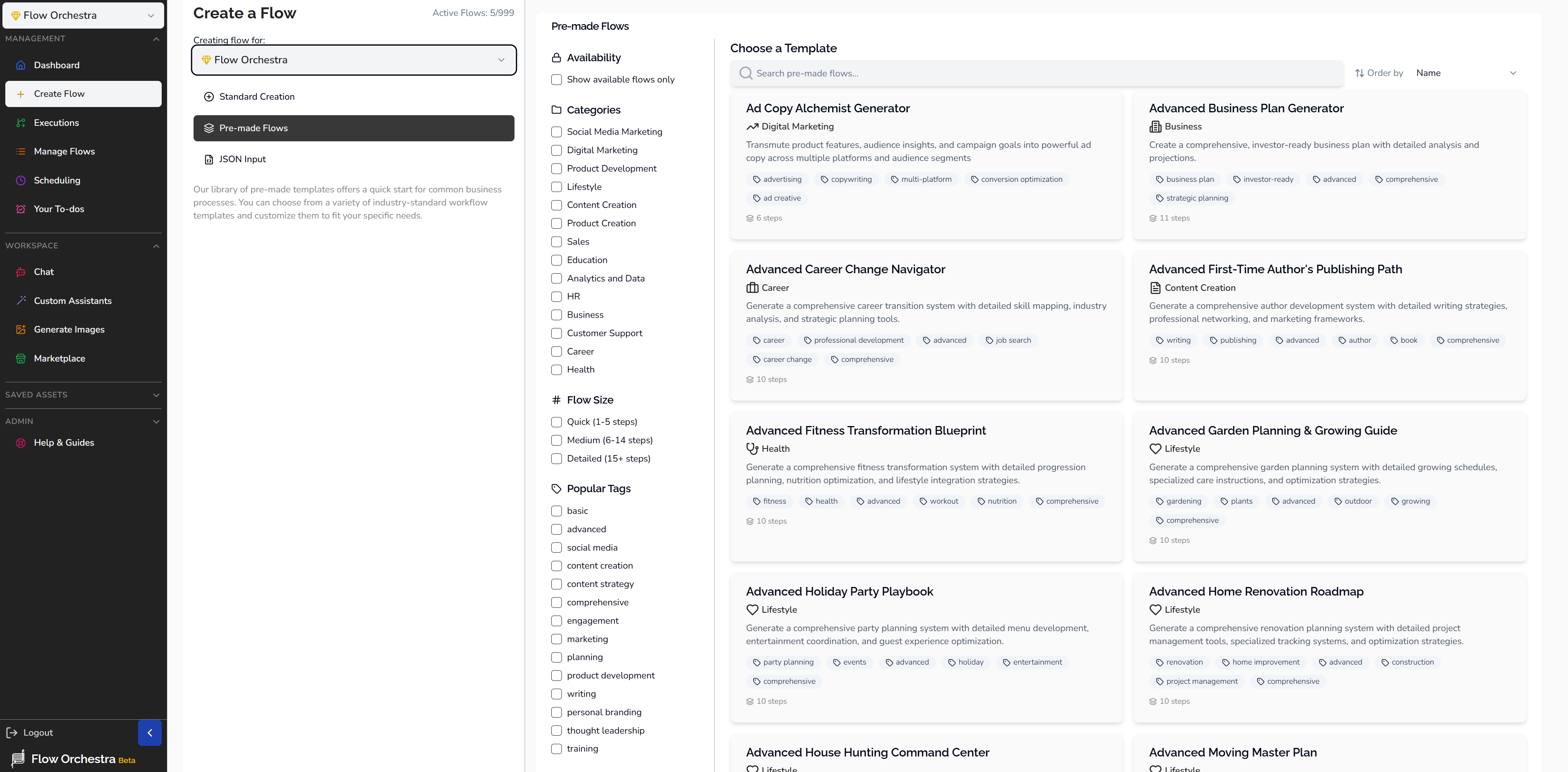1568x772 pixels.
Task: Switch to Standard Creation mode
Action: (354, 97)
